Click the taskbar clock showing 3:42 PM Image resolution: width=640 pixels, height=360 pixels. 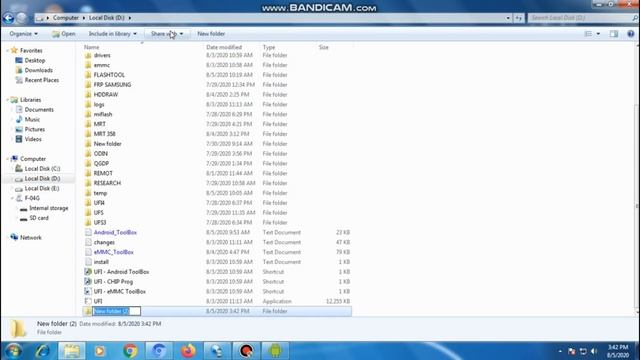pos(618,347)
